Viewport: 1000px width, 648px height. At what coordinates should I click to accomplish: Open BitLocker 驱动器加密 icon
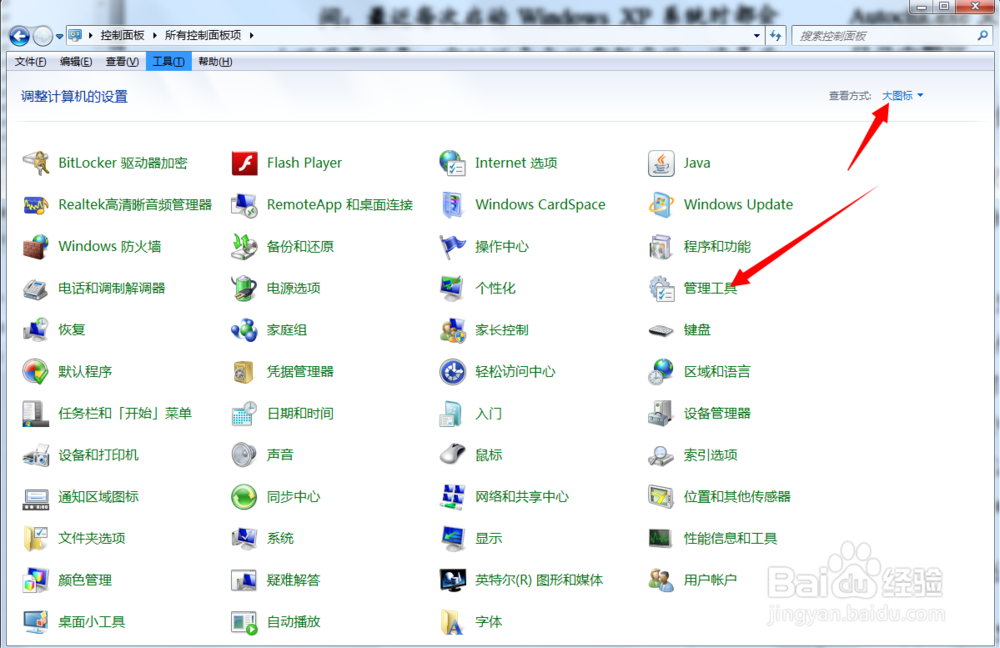click(36, 163)
